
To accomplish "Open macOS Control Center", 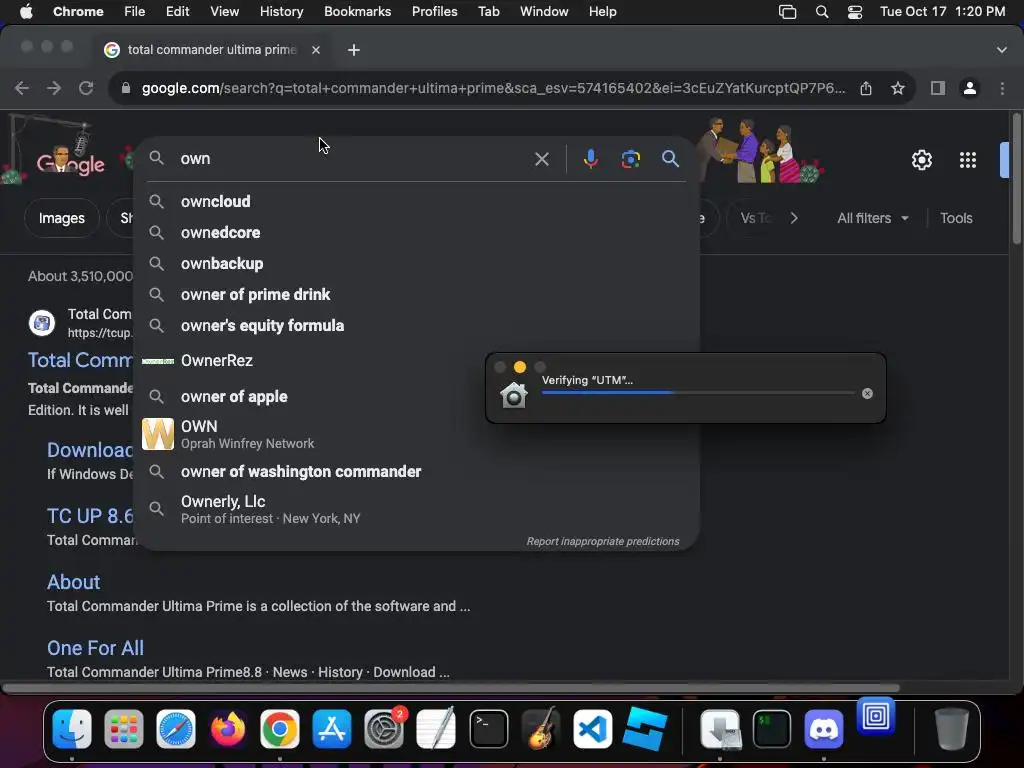I will [855, 12].
